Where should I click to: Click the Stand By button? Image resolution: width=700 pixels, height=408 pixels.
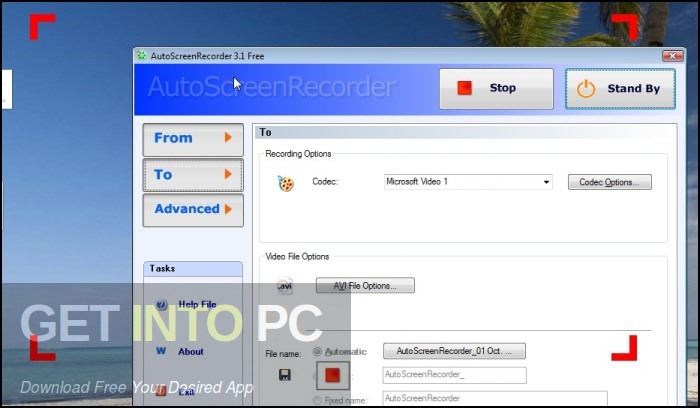click(620, 88)
